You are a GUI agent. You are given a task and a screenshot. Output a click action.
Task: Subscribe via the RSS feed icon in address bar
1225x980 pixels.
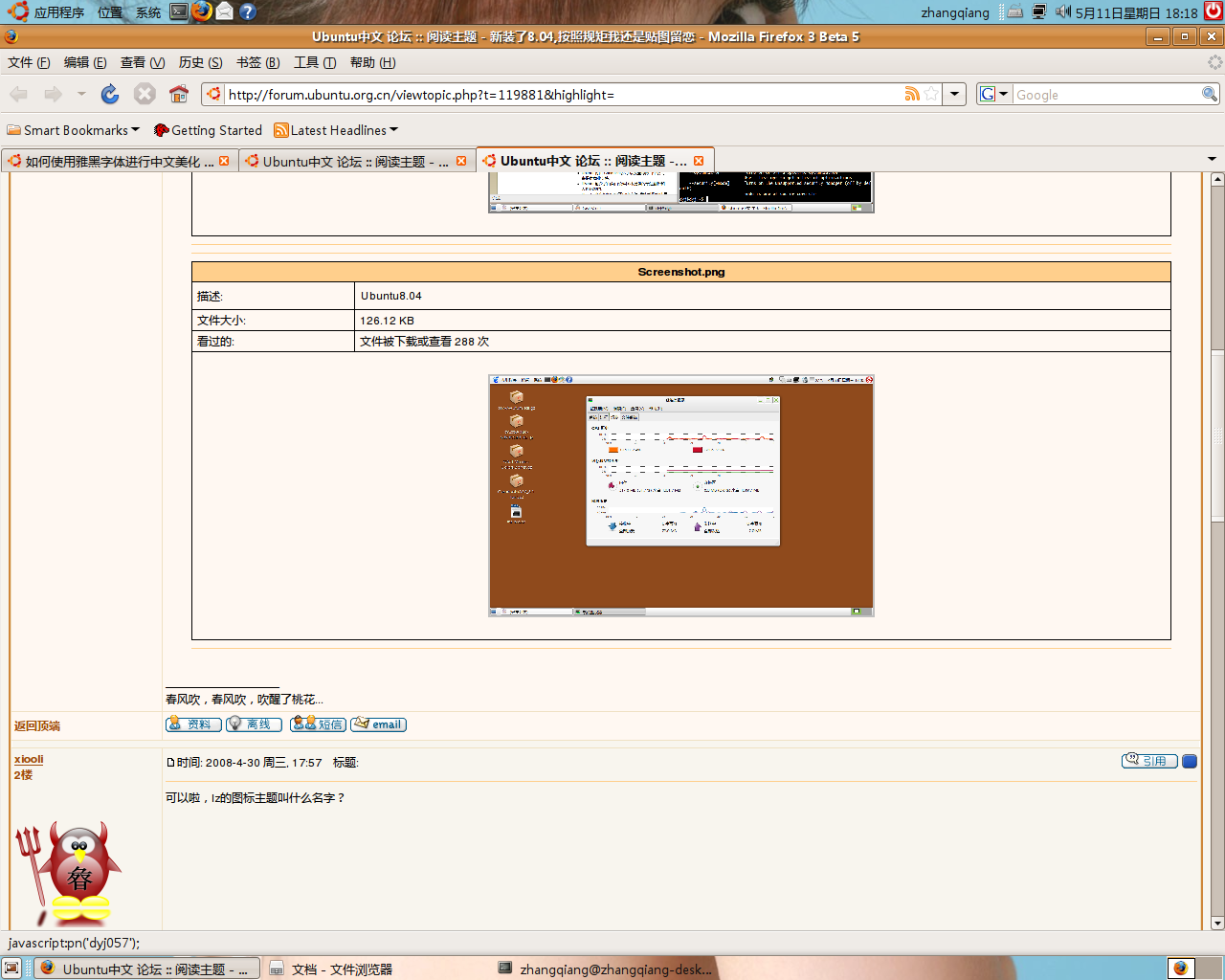coord(912,94)
